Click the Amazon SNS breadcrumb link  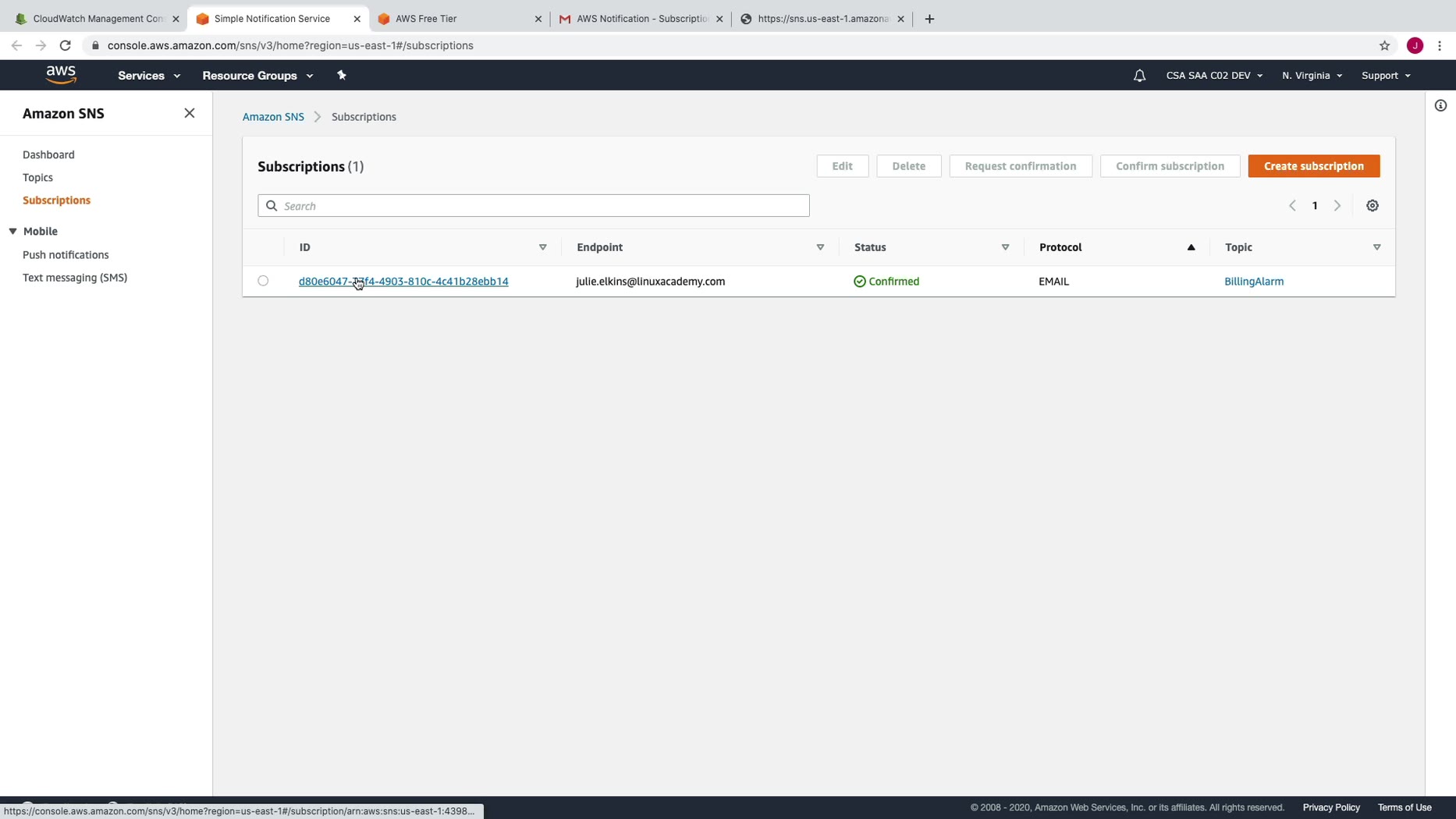point(273,117)
